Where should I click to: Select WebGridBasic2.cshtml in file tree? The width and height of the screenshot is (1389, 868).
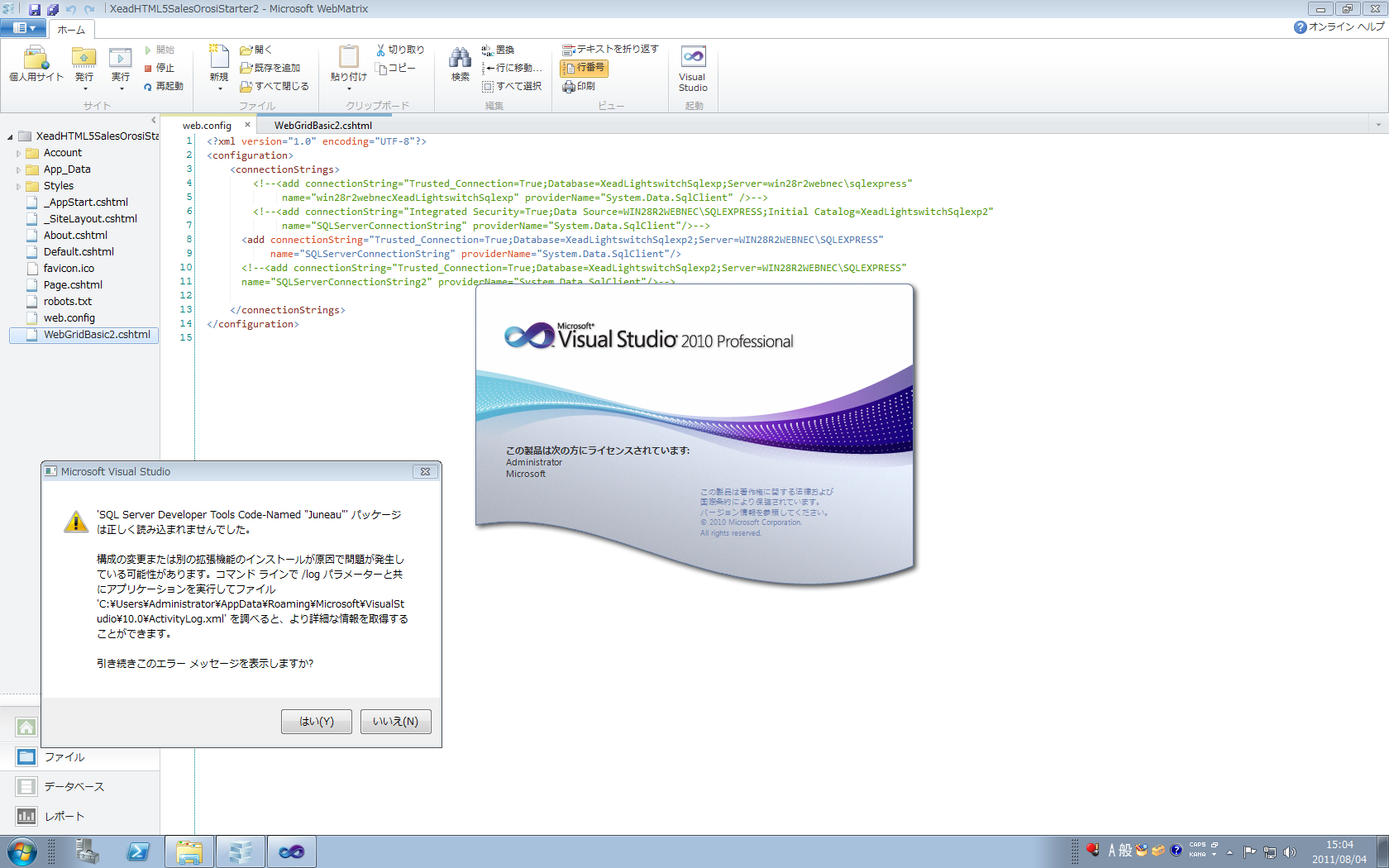tap(84, 335)
